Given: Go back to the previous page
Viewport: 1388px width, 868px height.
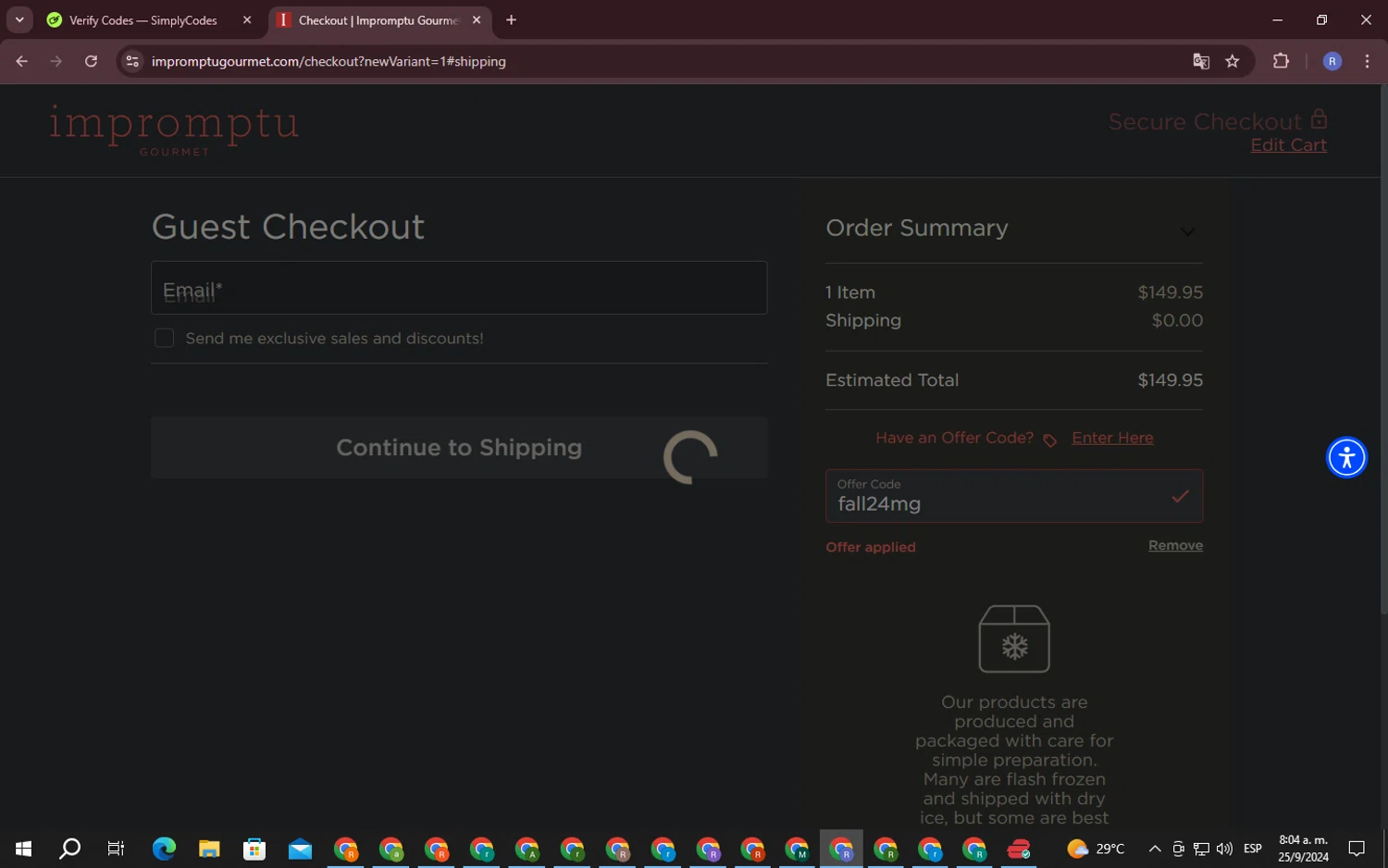Looking at the screenshot, I should [22, 61].
